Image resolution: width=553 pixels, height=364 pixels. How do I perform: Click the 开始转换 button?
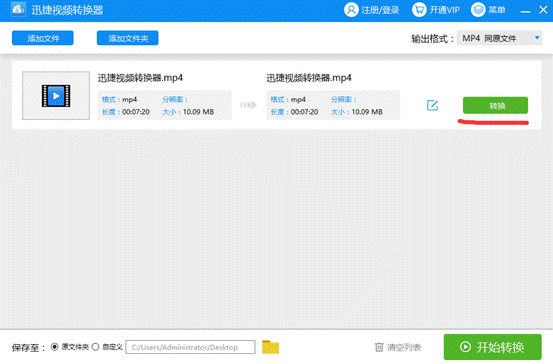coord(492,347)
